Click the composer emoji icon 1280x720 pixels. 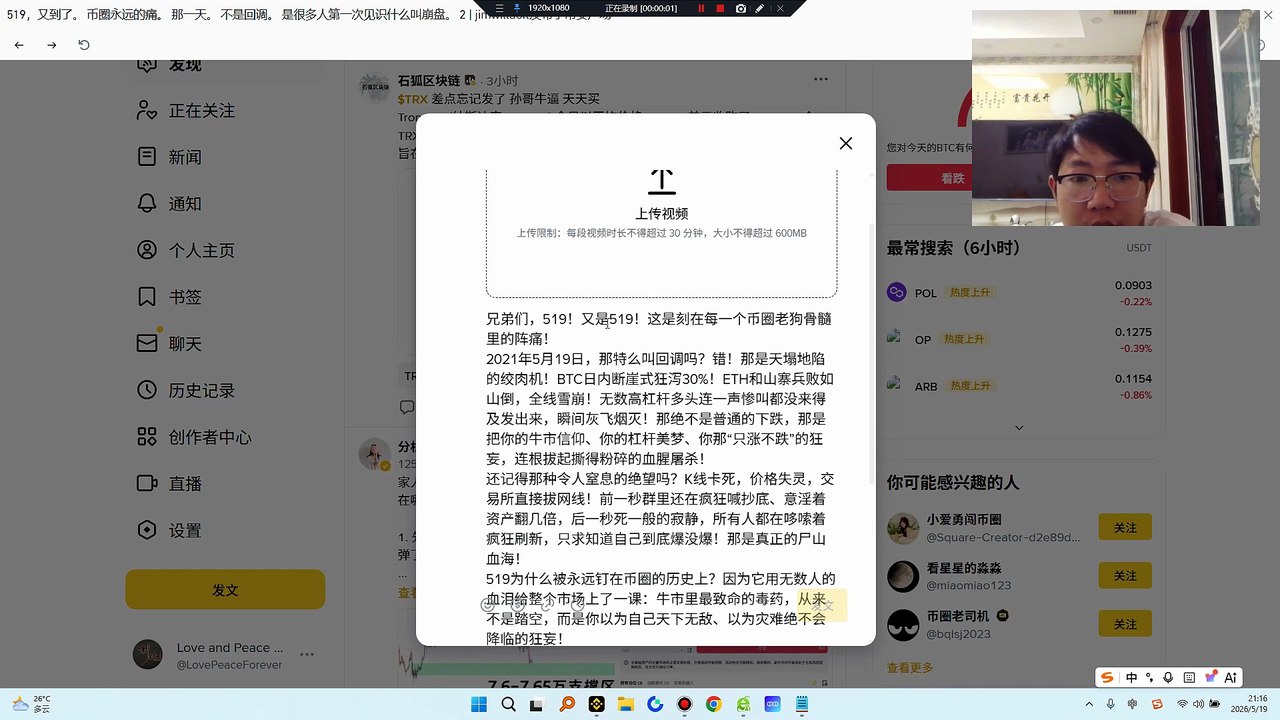click(x=488, y=604)
